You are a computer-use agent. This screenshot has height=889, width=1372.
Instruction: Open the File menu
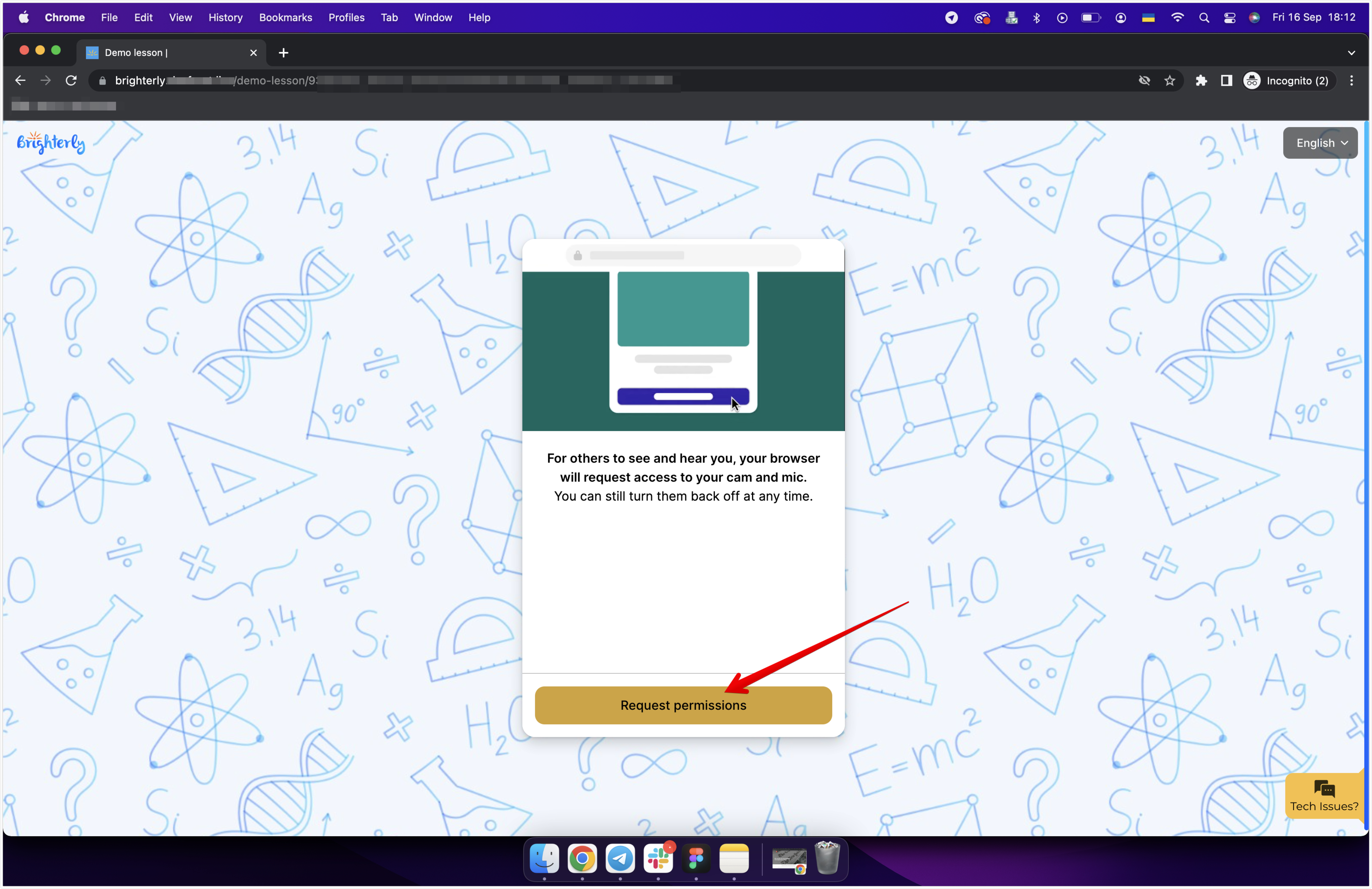[109, 18]
